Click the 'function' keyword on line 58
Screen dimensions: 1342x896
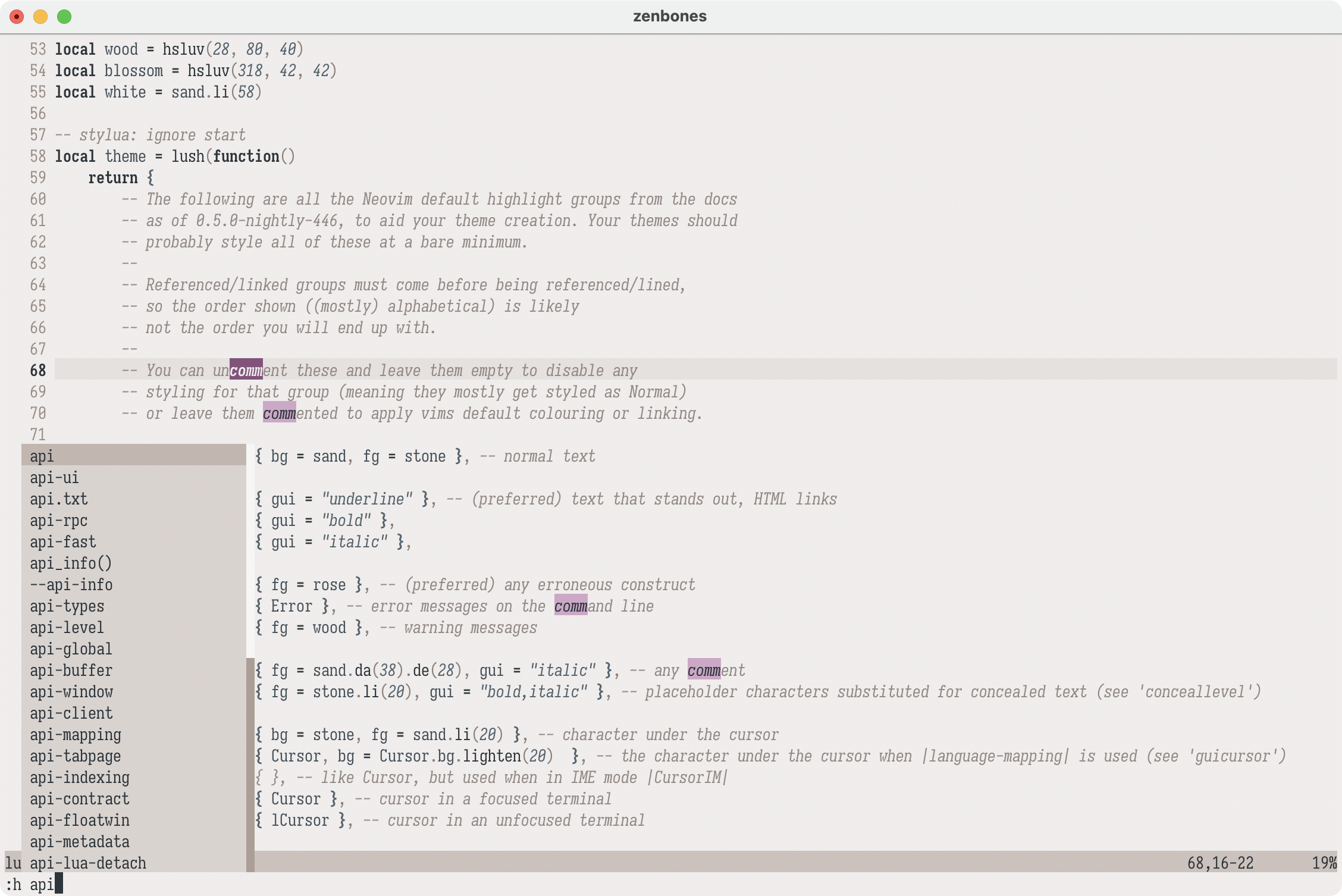(246, 156)
